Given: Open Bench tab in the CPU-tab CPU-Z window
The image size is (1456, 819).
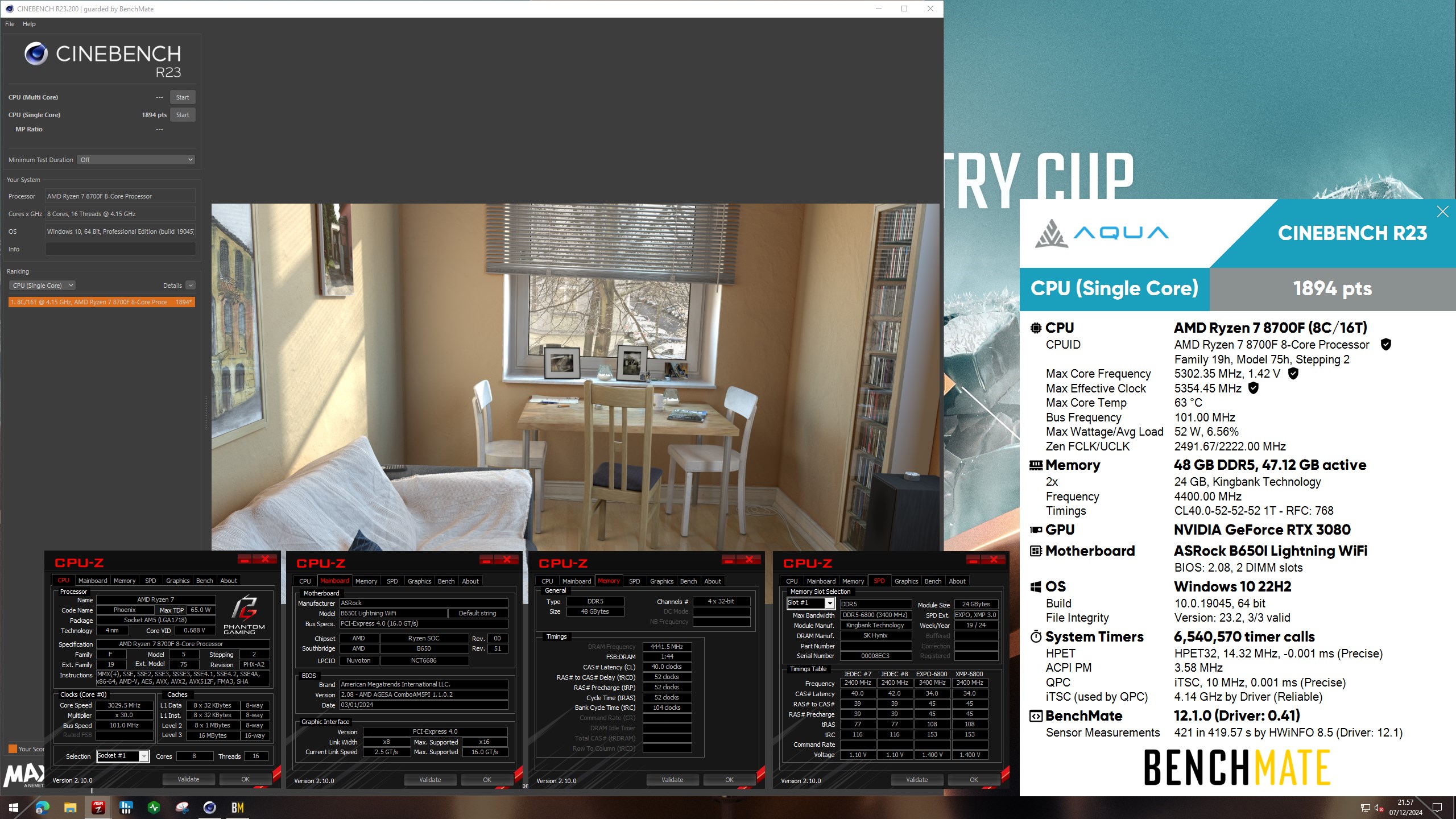Looking at the screenshot, I should 205,581.
